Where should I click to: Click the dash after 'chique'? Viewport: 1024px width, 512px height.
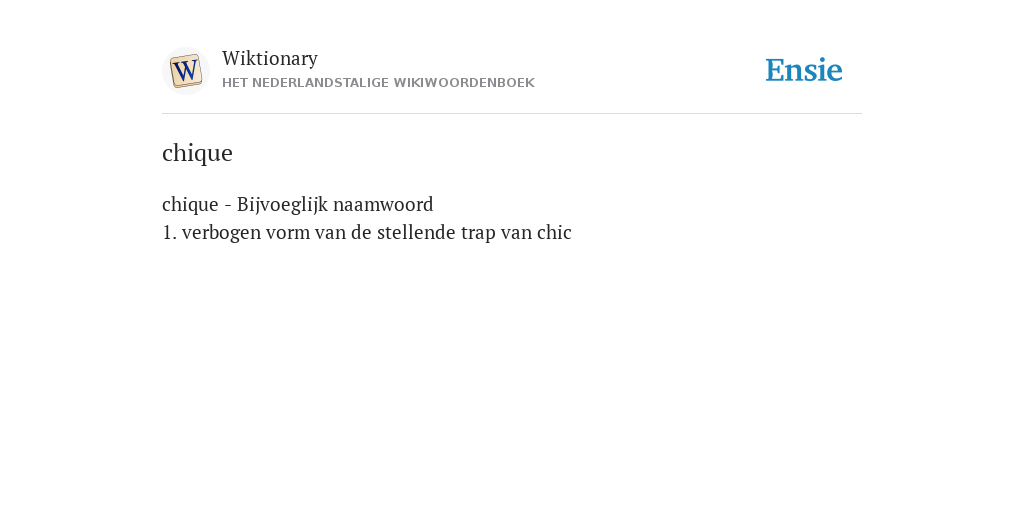(x=228, y=206)
